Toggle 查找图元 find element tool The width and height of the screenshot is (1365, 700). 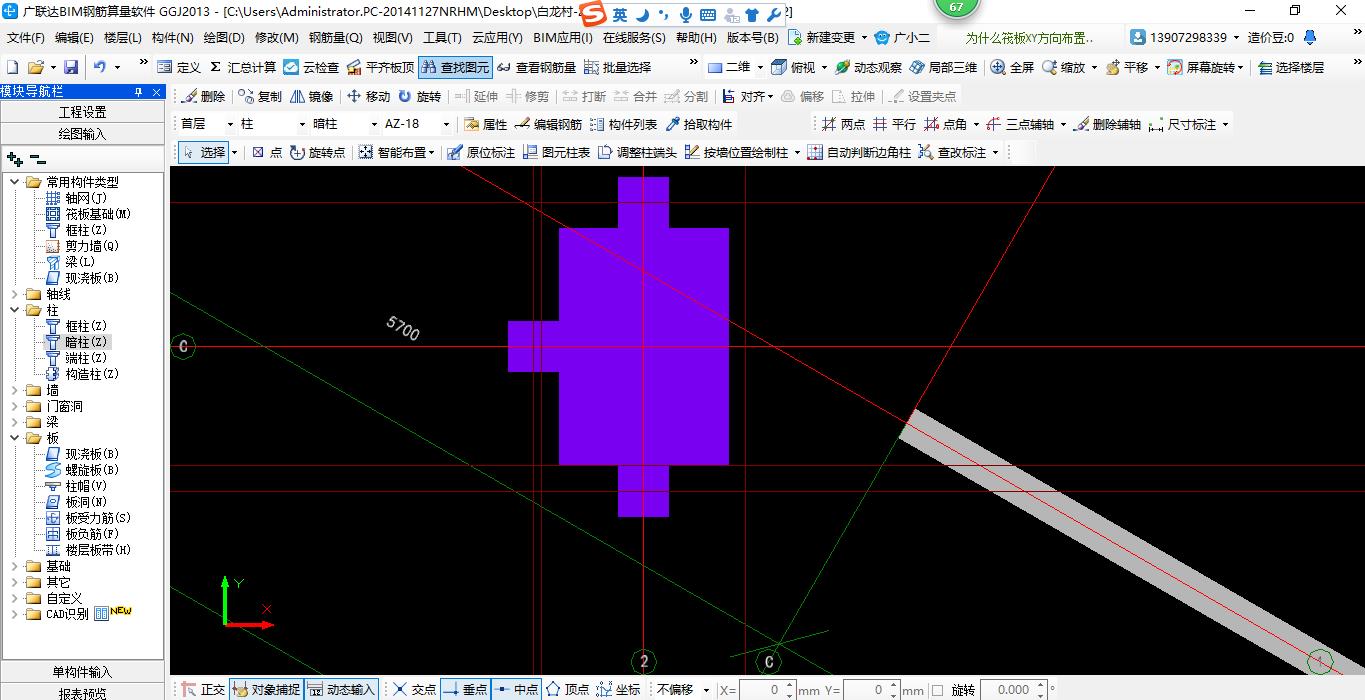pos(455,67)
